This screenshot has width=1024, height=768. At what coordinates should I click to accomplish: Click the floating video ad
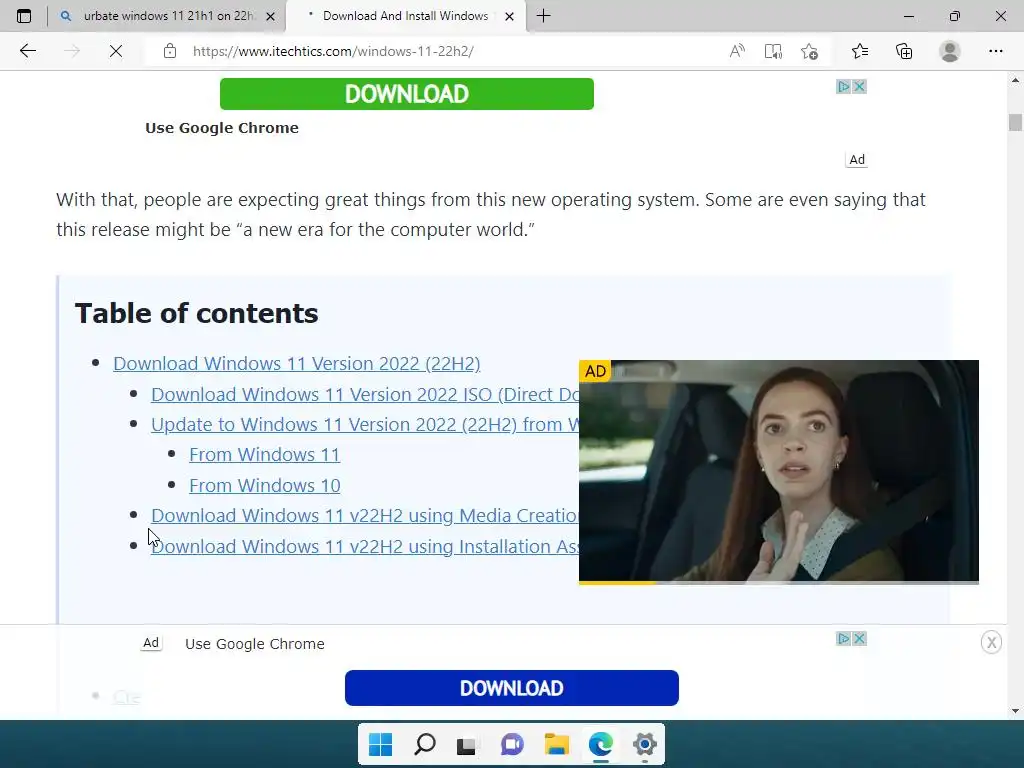[x=778, y=470]
